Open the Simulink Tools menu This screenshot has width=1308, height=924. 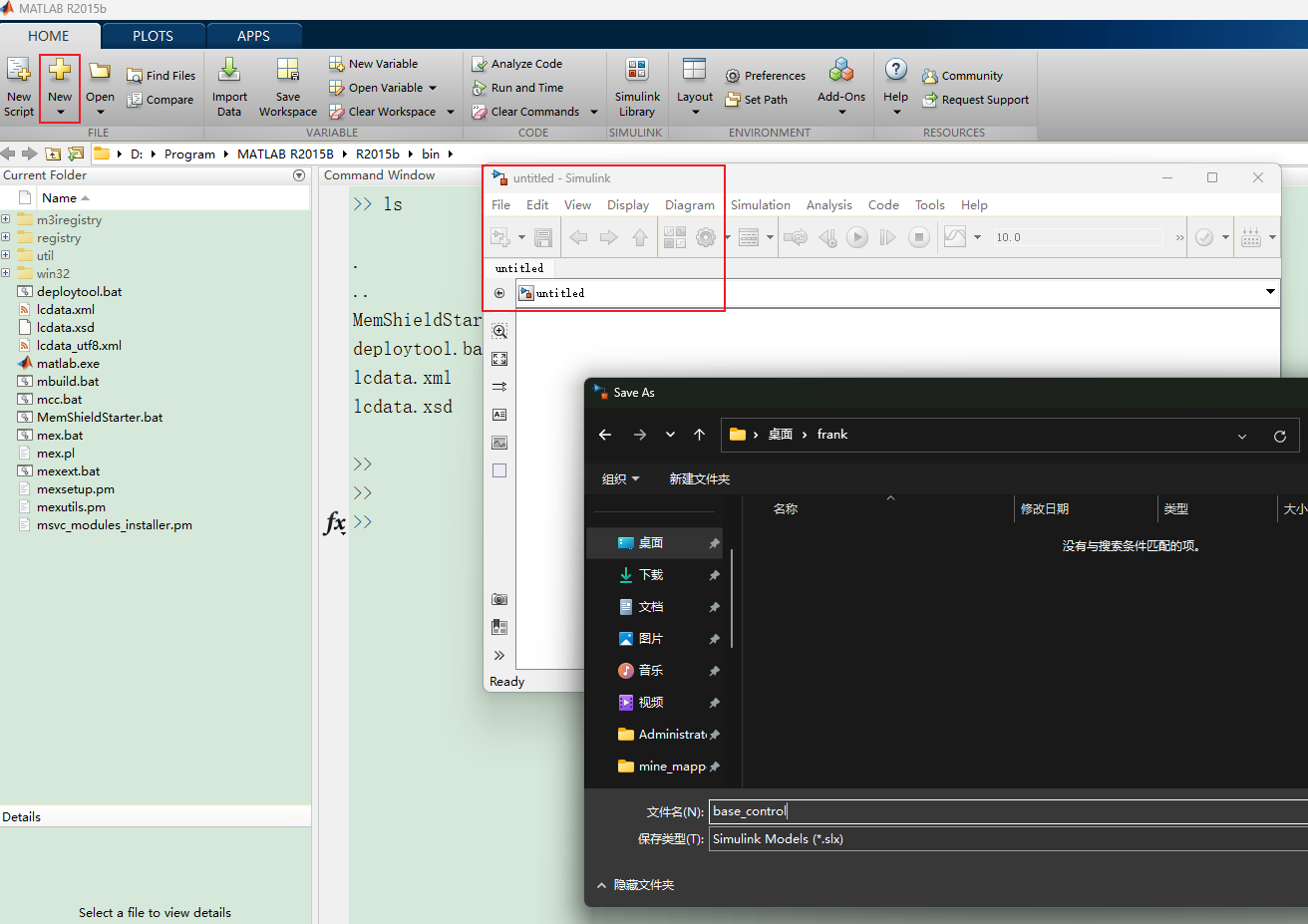930,205
